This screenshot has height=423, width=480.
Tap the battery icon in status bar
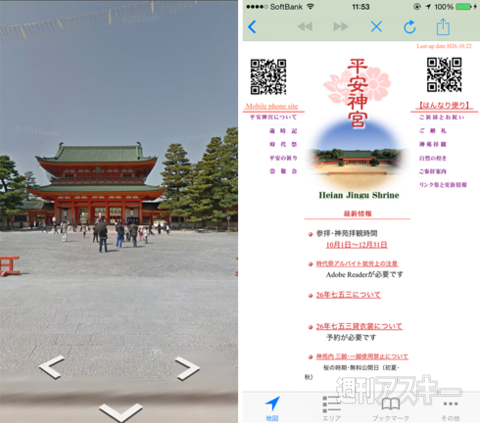pyautogui.click(x=464, y=6)
